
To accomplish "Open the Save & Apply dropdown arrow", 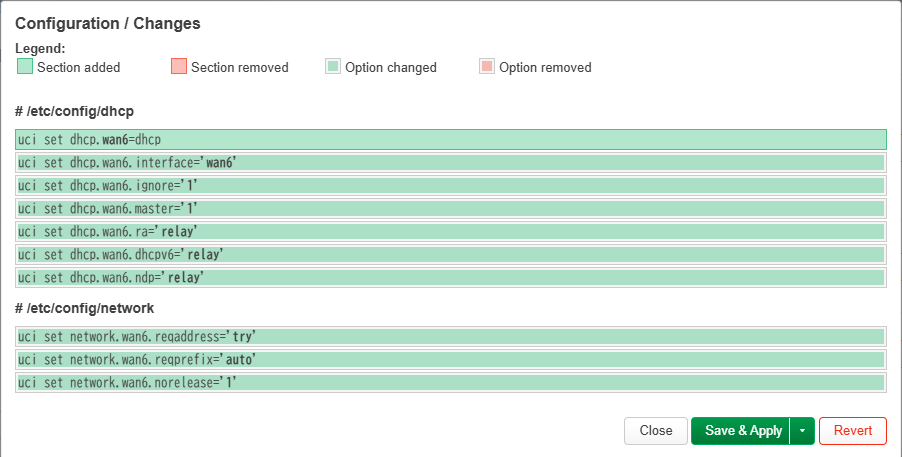I will point(802,431).
